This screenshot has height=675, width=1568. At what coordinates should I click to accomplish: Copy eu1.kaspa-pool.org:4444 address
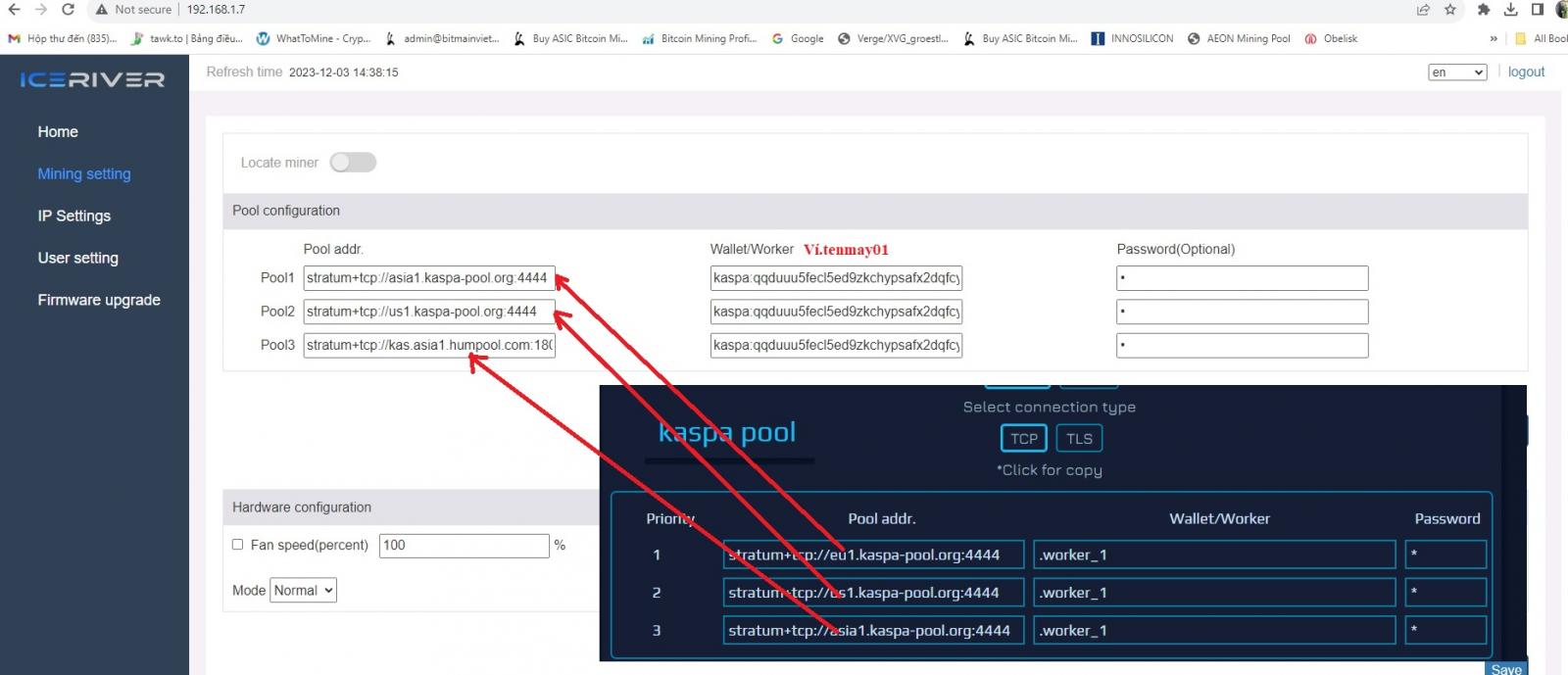(874, 554)
